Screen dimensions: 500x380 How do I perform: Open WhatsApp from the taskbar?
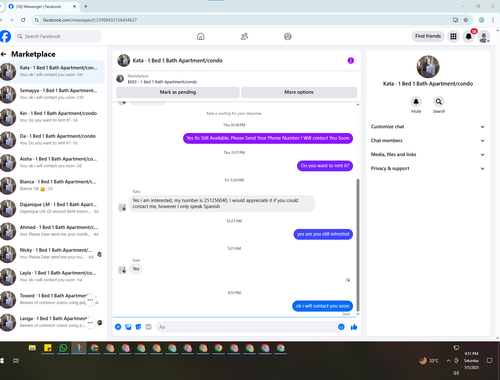point(63,348)
